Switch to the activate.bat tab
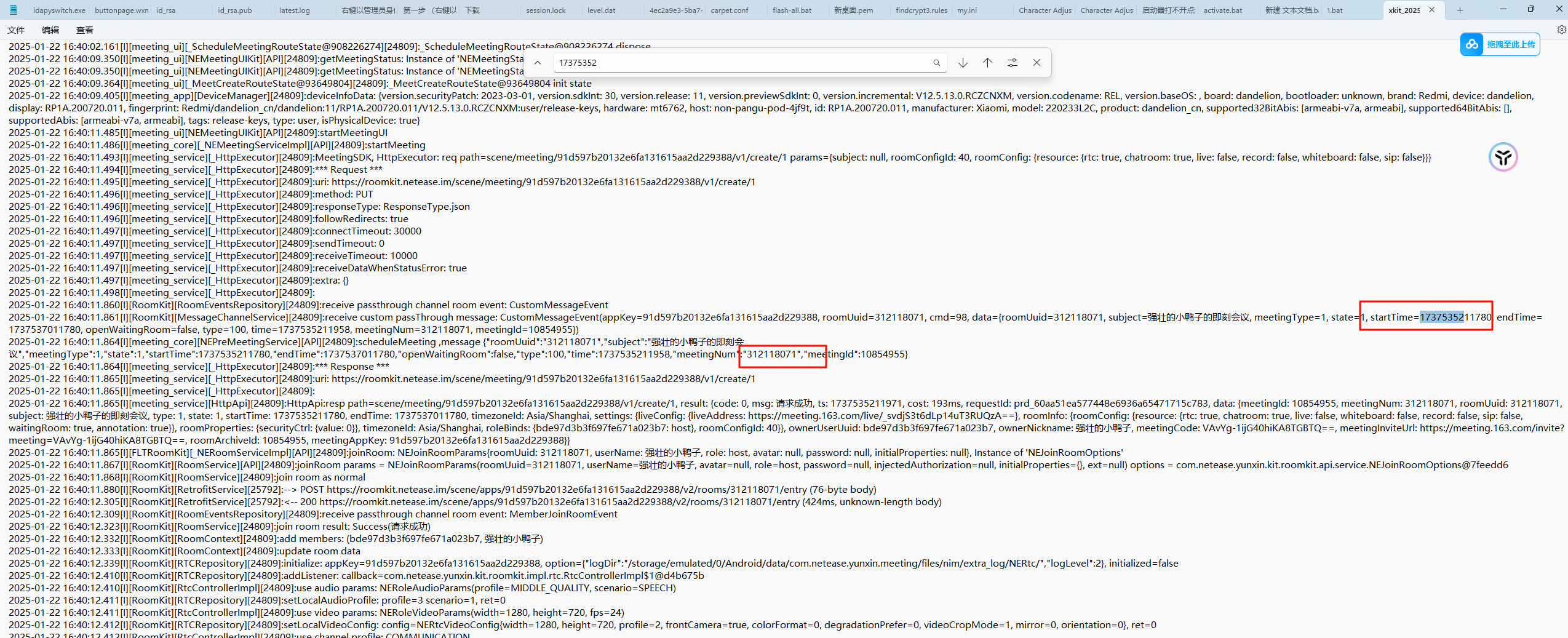Image resolution: width=1568 pixels, height=638 pixels. click(x=1223, y=10)
